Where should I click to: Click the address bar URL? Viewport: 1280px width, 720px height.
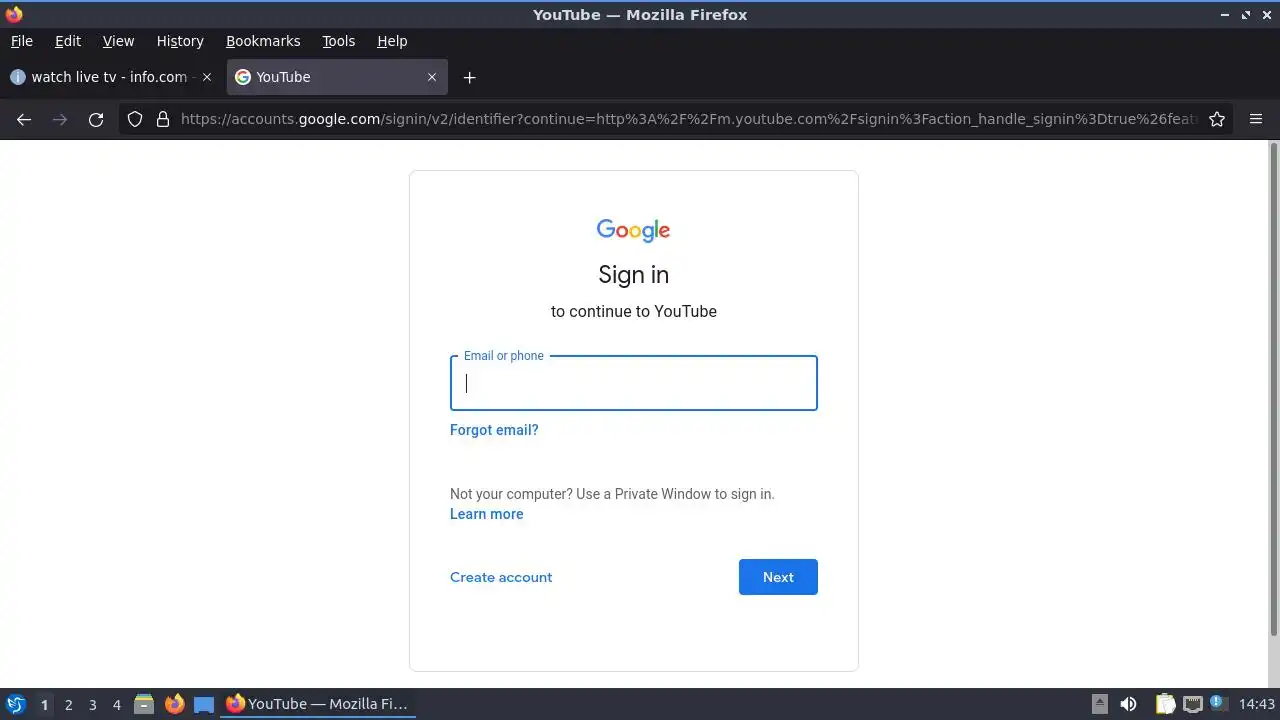(688, 119)
